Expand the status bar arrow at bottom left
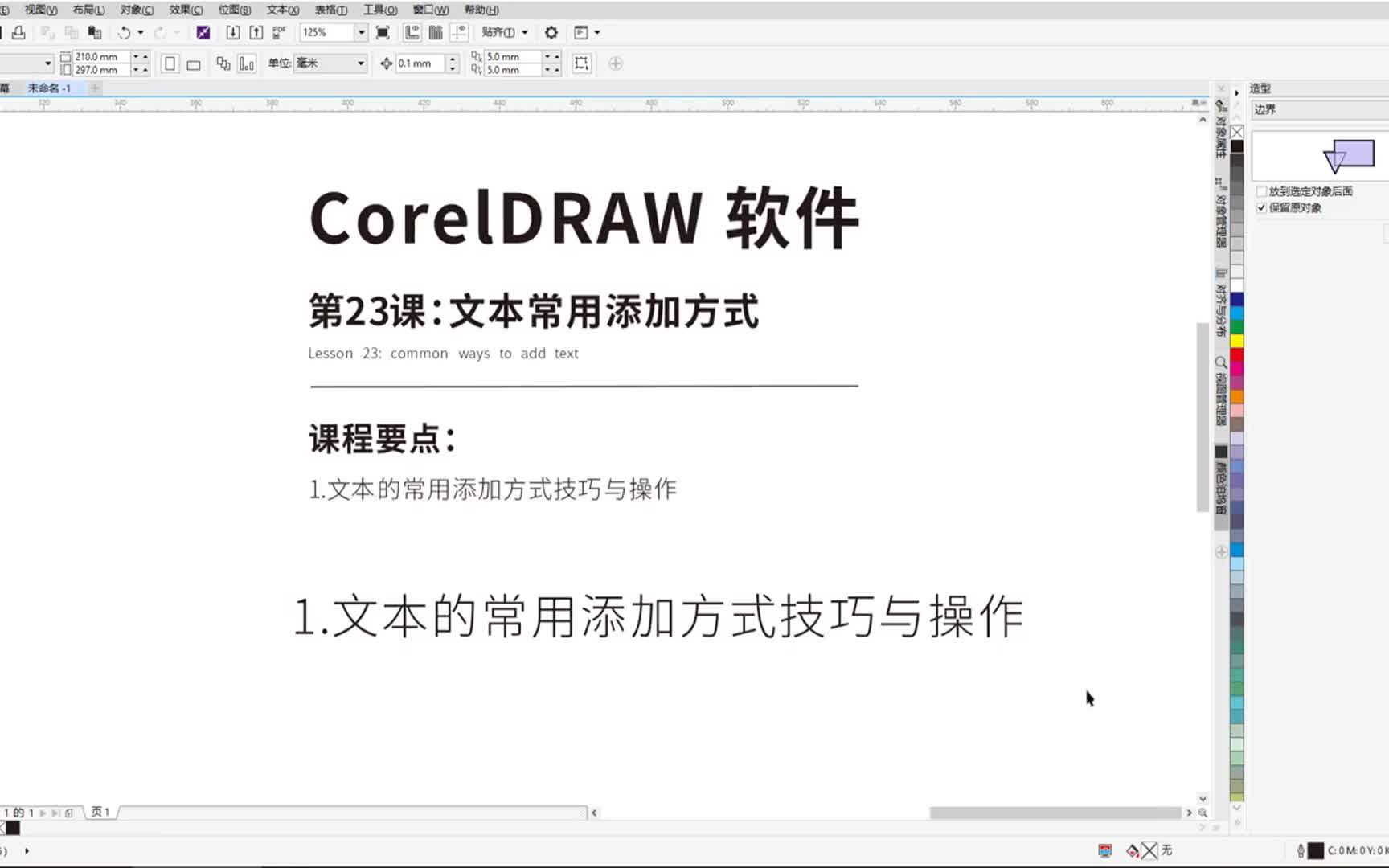Image resolution: width=1389 pixels, height=868 pixels. click(x=27, y=850)
